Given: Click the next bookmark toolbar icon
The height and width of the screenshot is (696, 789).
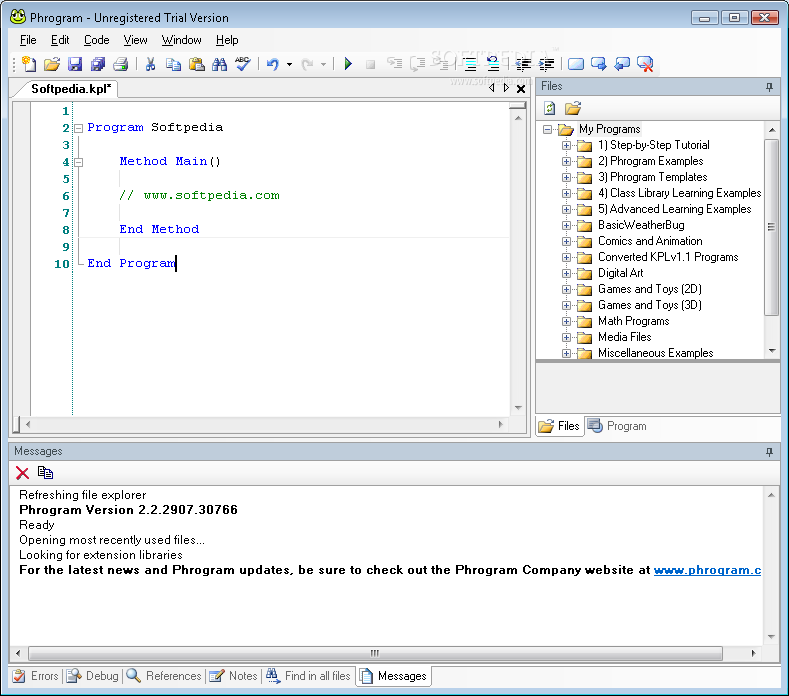Looking at the screenshot, I should pos(599,64).
